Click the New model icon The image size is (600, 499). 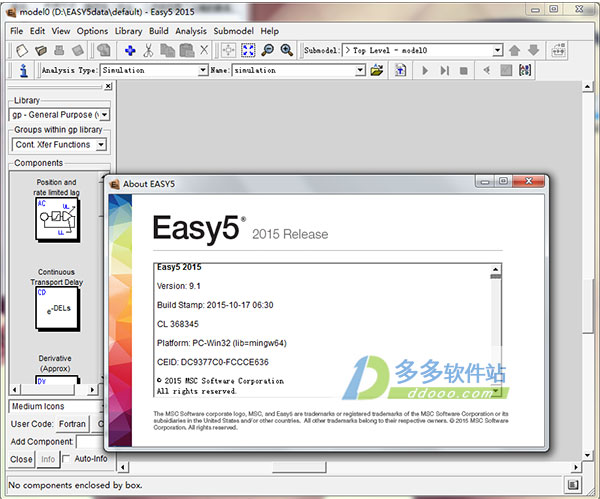pos(22,50)
